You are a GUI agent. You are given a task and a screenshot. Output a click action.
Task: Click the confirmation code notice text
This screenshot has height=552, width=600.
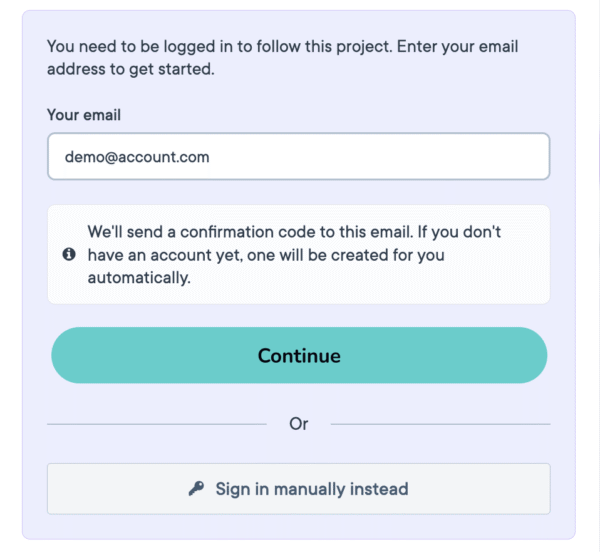point(294,254)
